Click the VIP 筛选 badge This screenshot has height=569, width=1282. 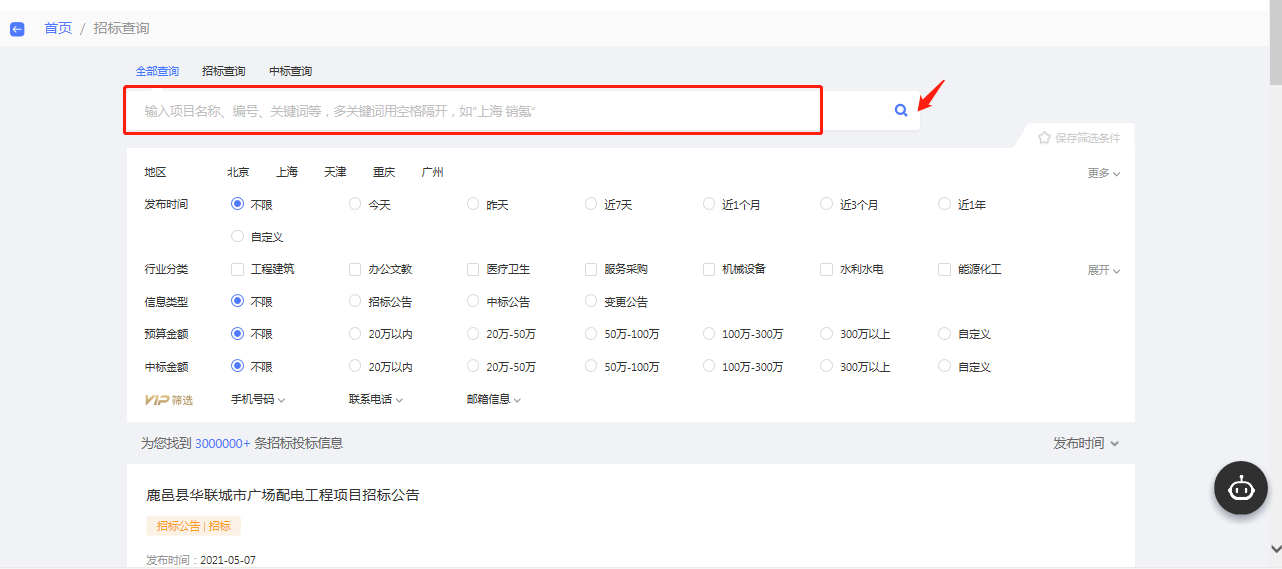(169, 399)
